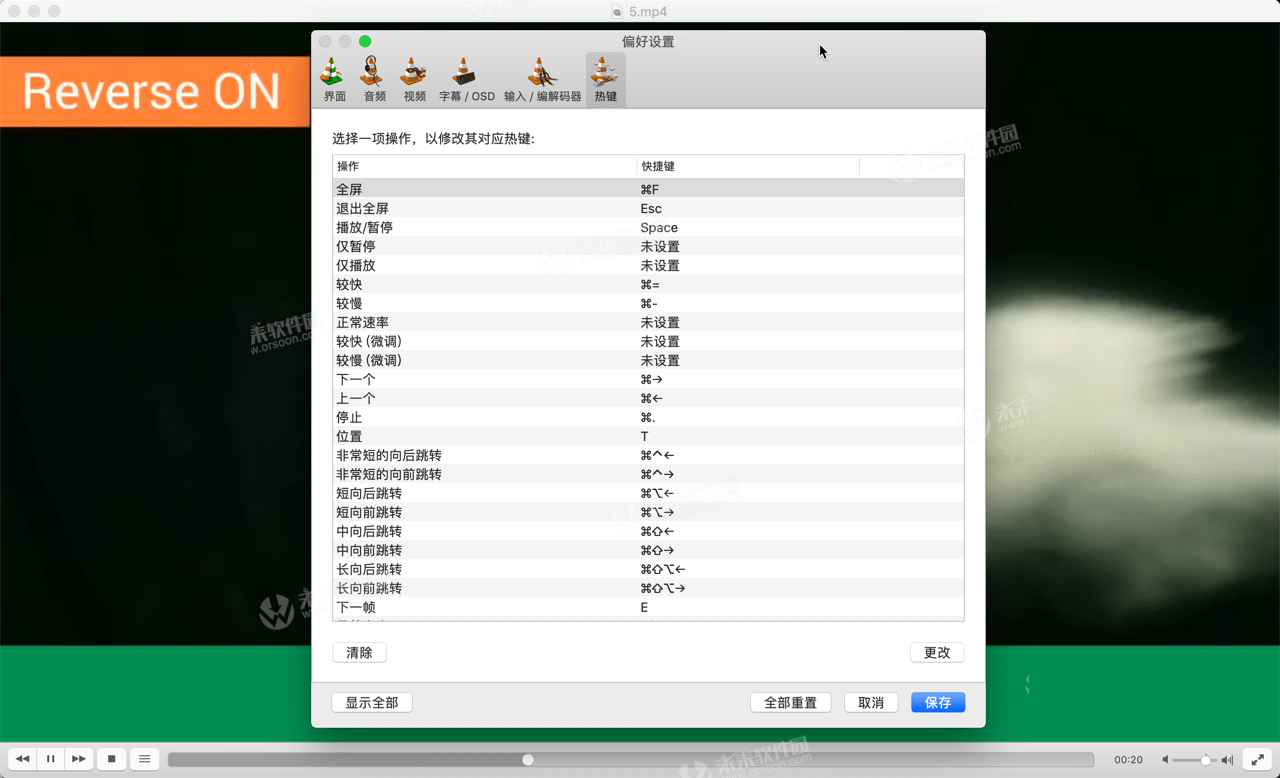Select the 仅暂停 row
This screenshot has width=1280, height=778.
(648, 246)
